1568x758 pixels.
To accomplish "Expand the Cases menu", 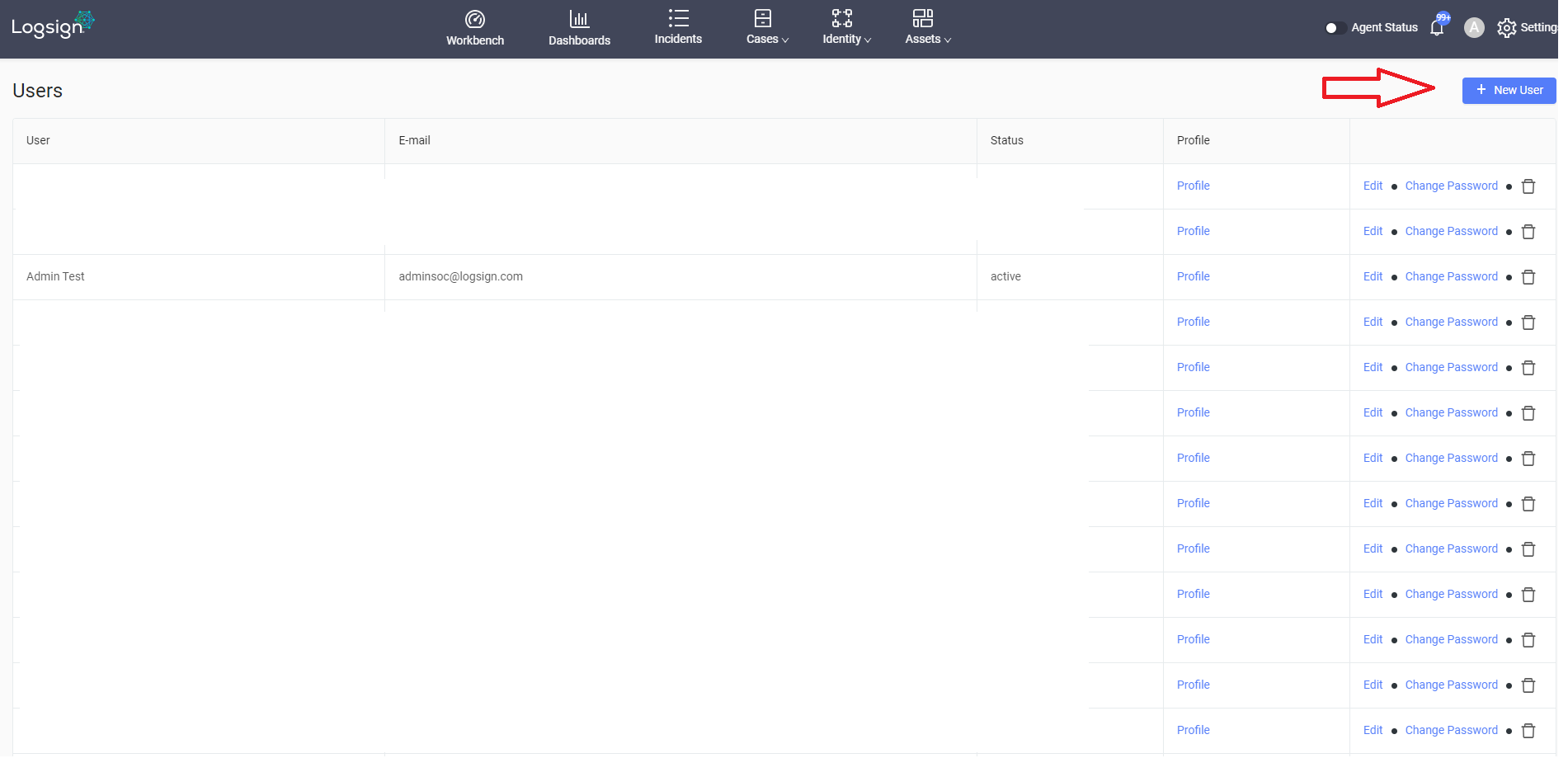I will pyautogui.click(x=767, y=28).
